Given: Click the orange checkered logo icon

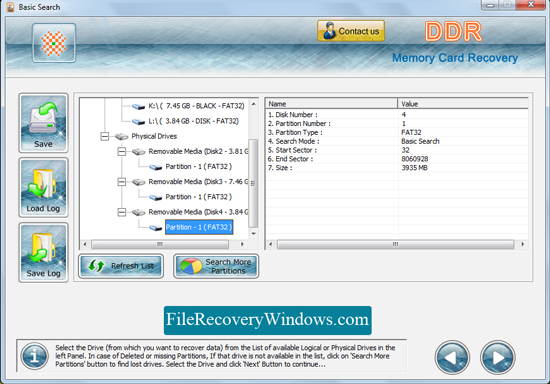Looking at the screenshot, I should coord(54,43).
